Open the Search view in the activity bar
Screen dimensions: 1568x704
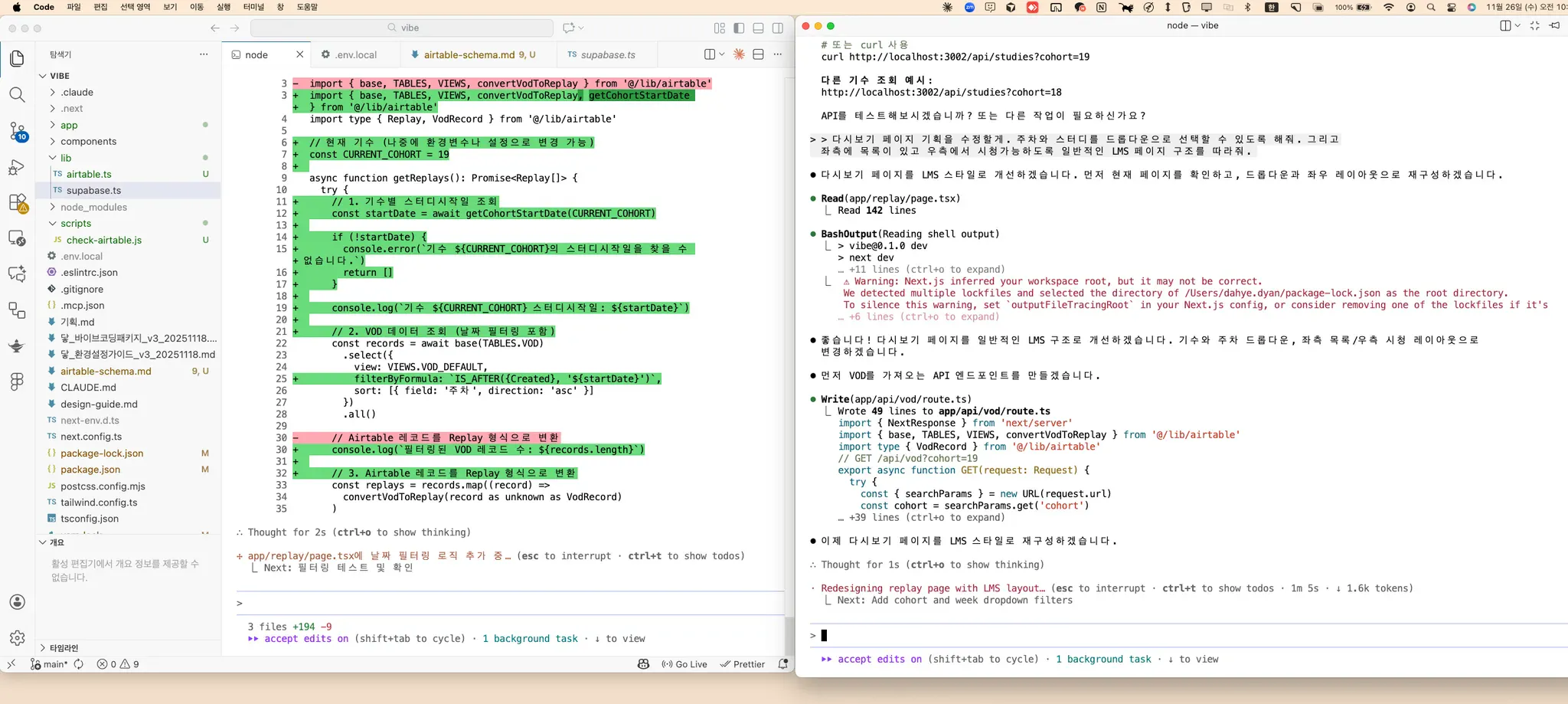tap(17, 95)
